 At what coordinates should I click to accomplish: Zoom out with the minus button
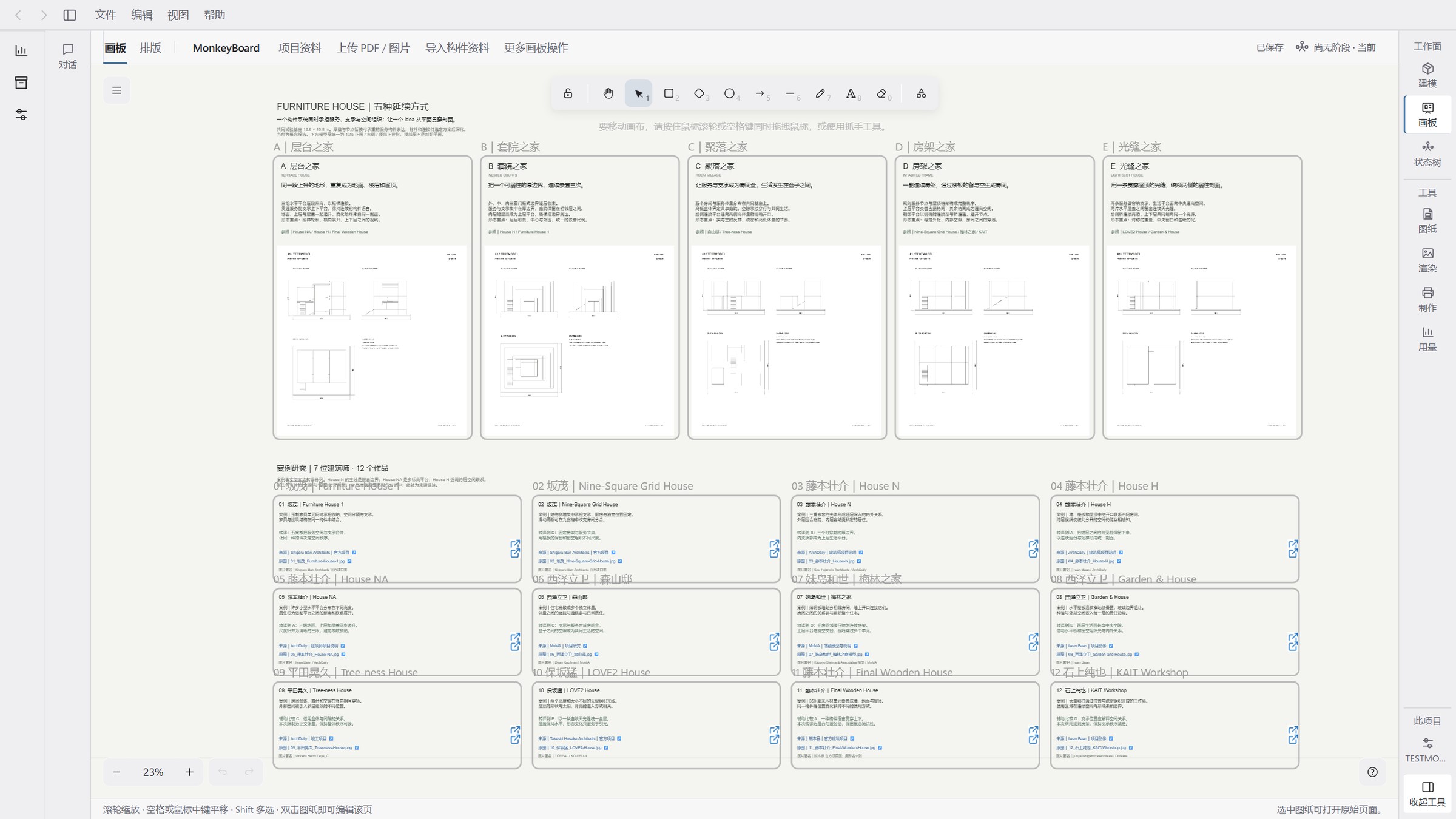click(117, 772)
